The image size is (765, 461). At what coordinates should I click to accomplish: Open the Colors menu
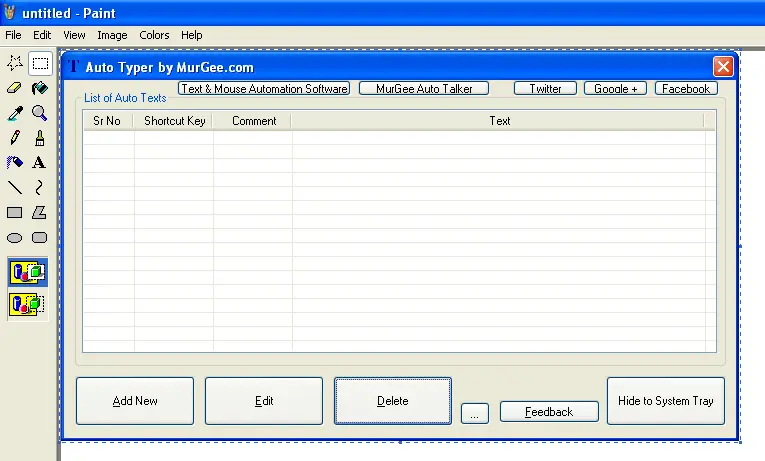click(x=154, y=35)
